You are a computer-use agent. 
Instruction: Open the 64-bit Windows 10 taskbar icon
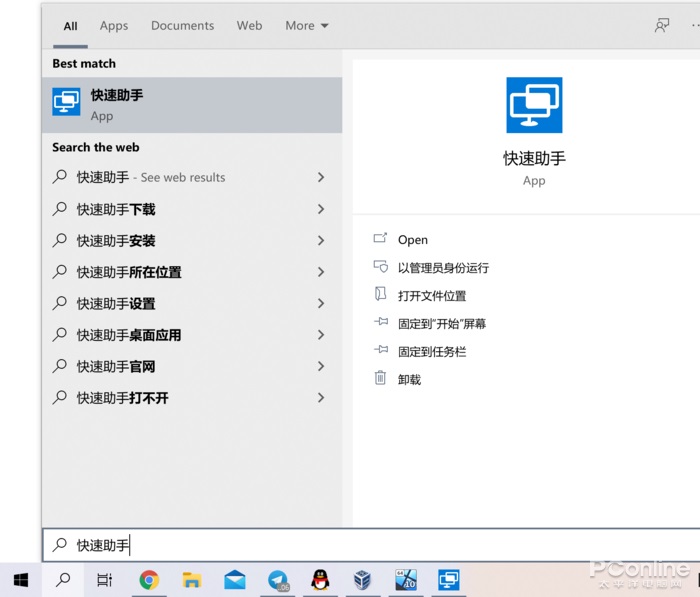tap(405, 580)
